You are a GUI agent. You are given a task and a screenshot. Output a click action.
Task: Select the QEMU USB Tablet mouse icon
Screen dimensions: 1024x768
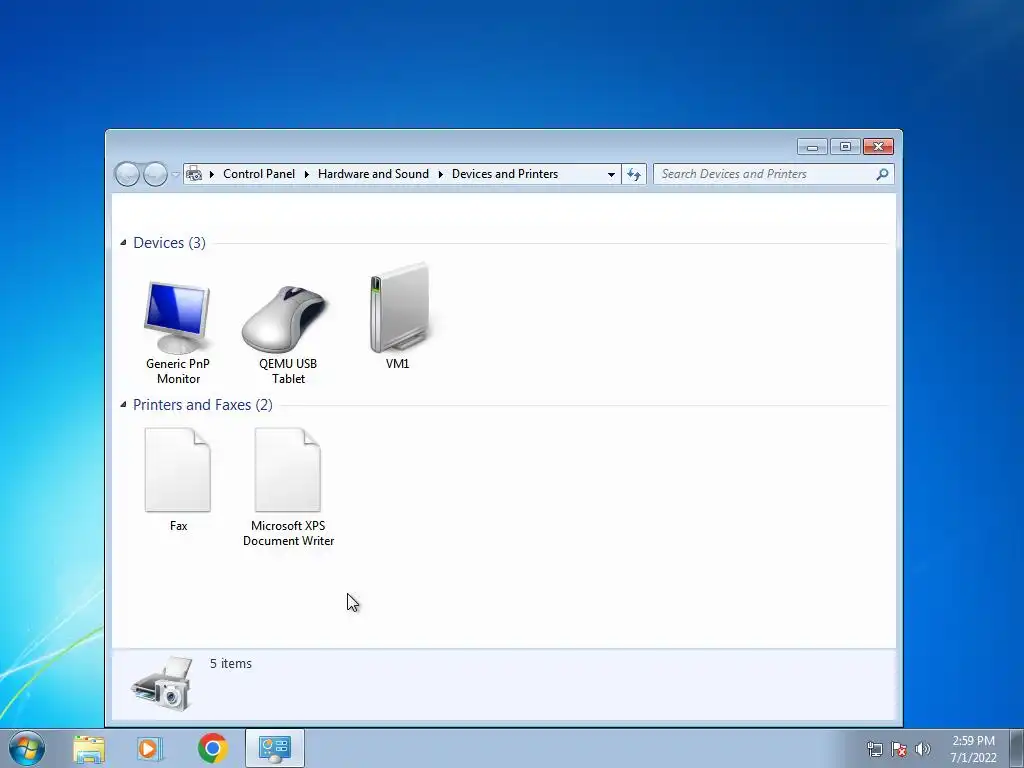coord(285,319)
